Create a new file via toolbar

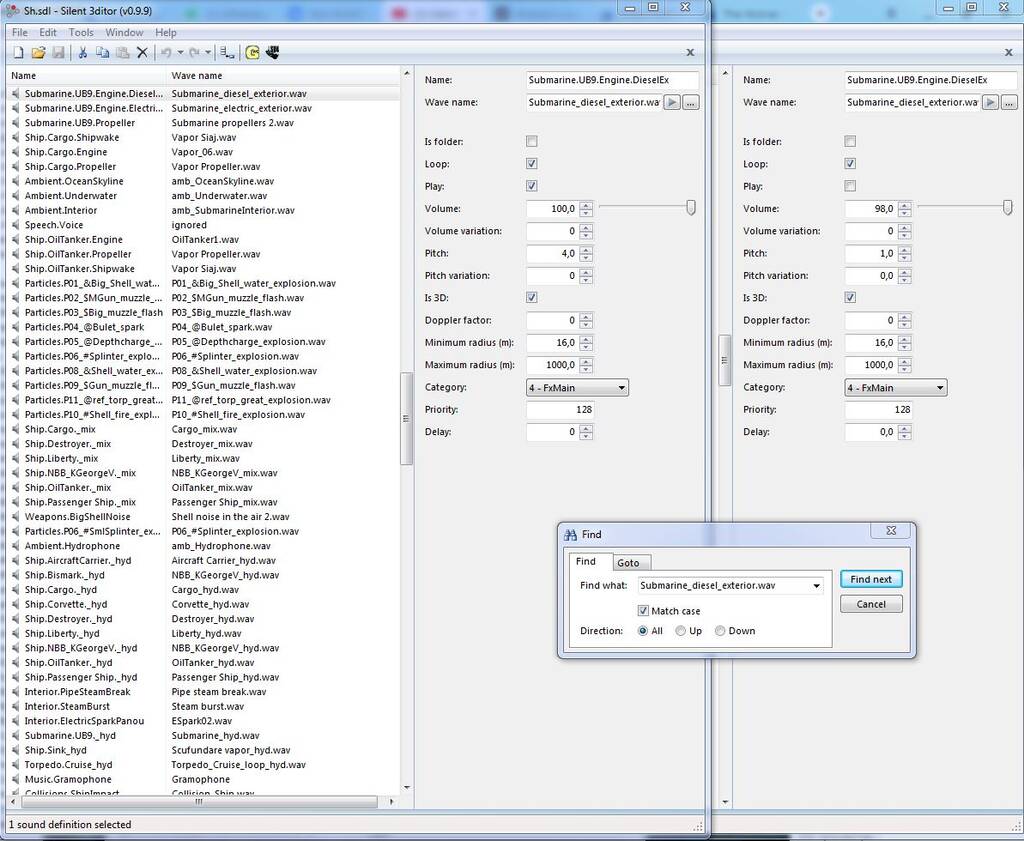tap(18, 53)
